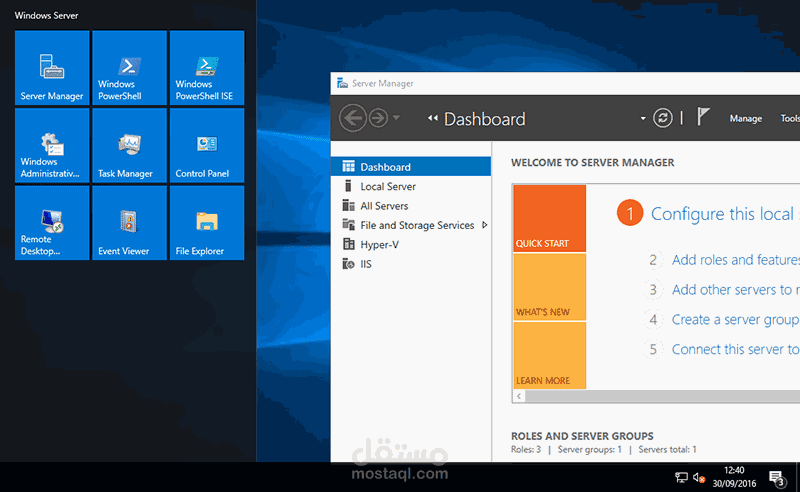This screenshot has width=800, height=492.
Task: Click the Configure this local server link
Action: pyautogui.click(x=724, y=214)
